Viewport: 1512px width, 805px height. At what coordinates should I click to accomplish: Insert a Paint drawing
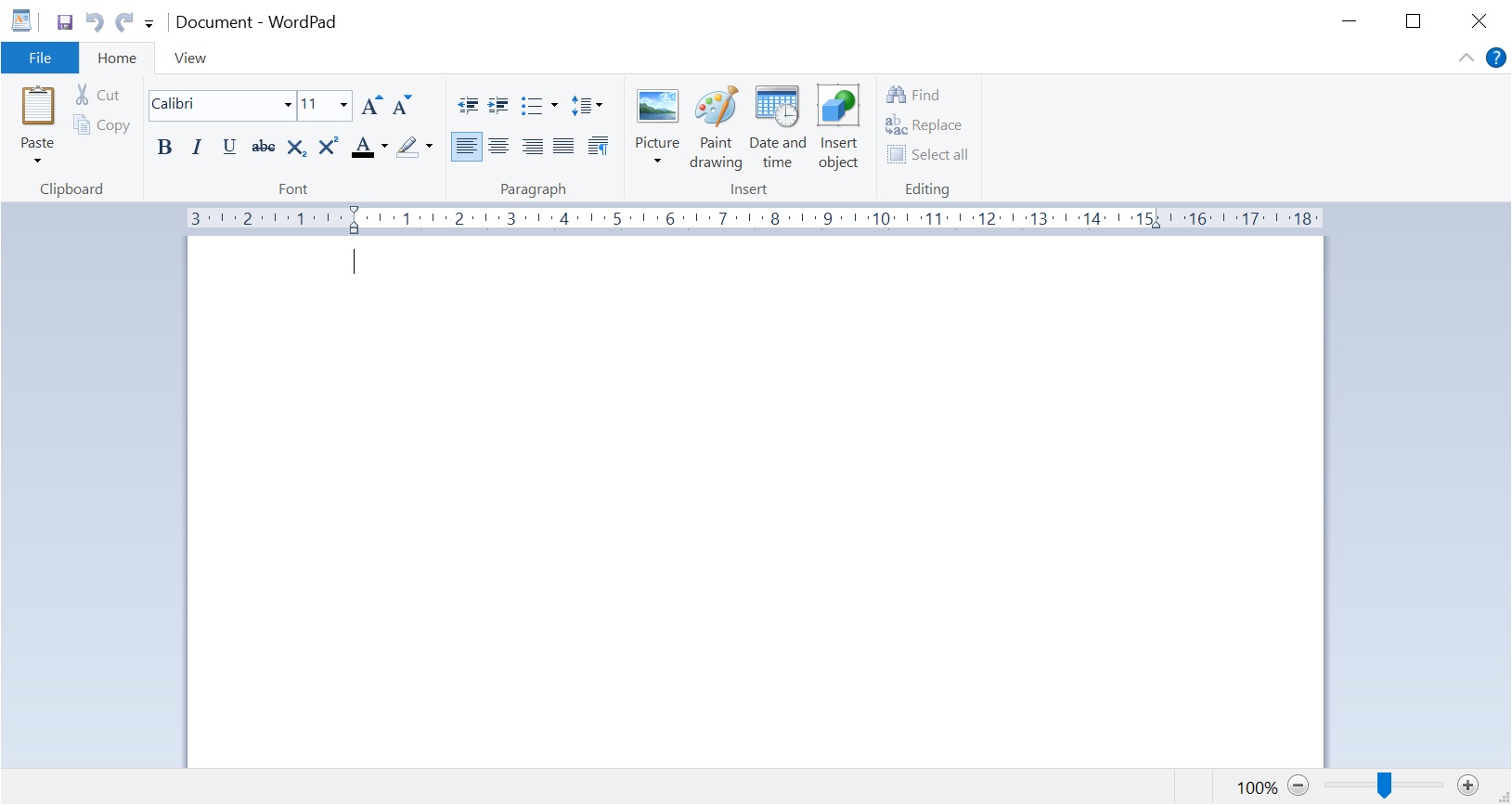[x=716, y=127]
